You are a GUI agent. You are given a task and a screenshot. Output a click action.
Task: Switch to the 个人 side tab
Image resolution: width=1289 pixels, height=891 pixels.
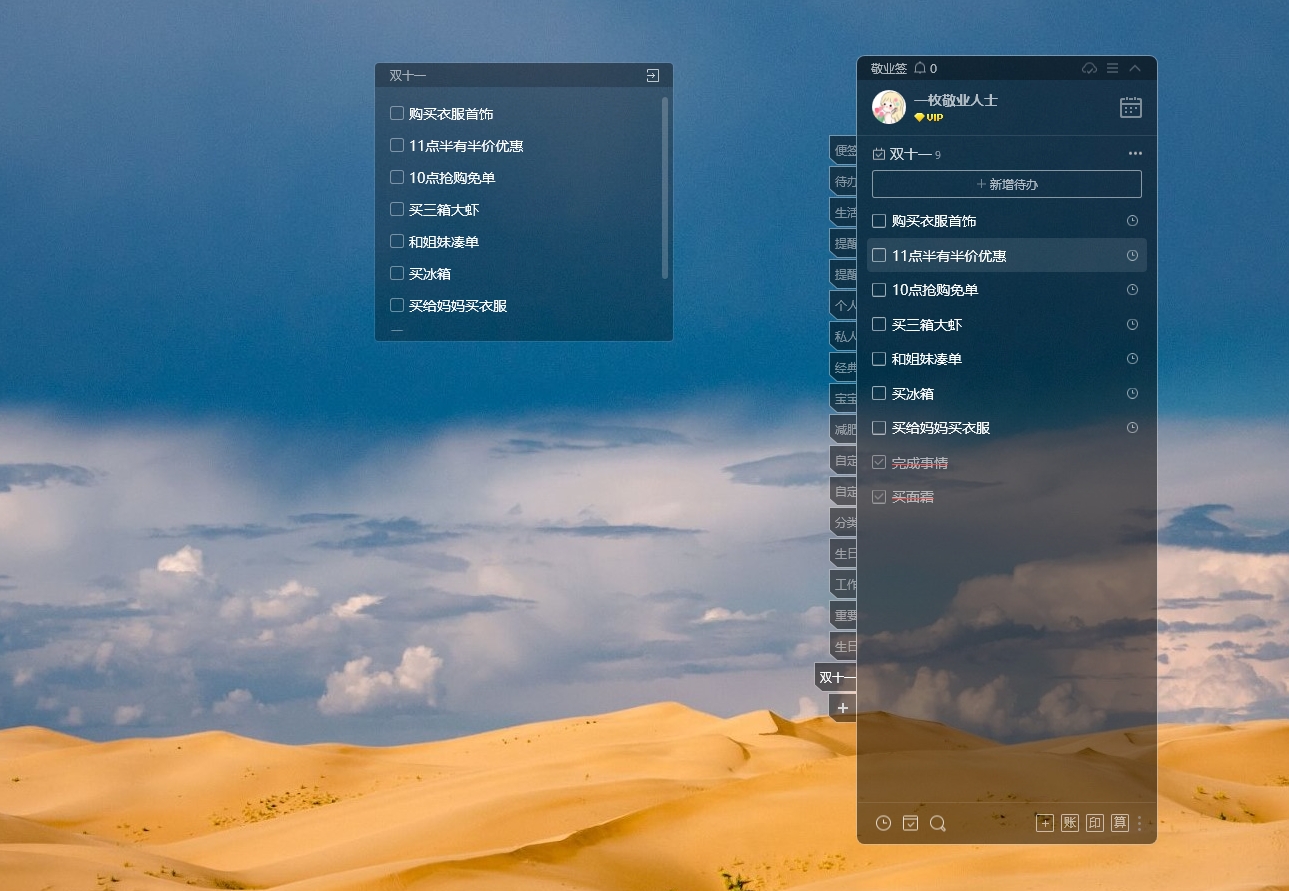[x=844, y=306]
